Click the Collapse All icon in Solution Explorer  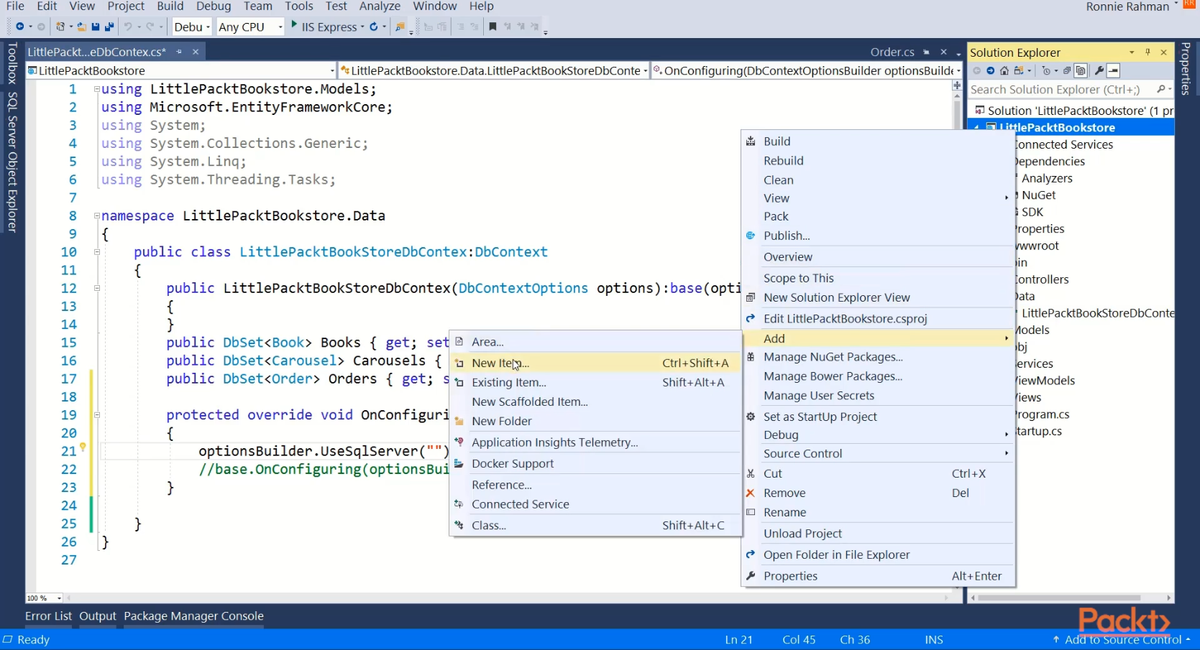click(1066, 71)
